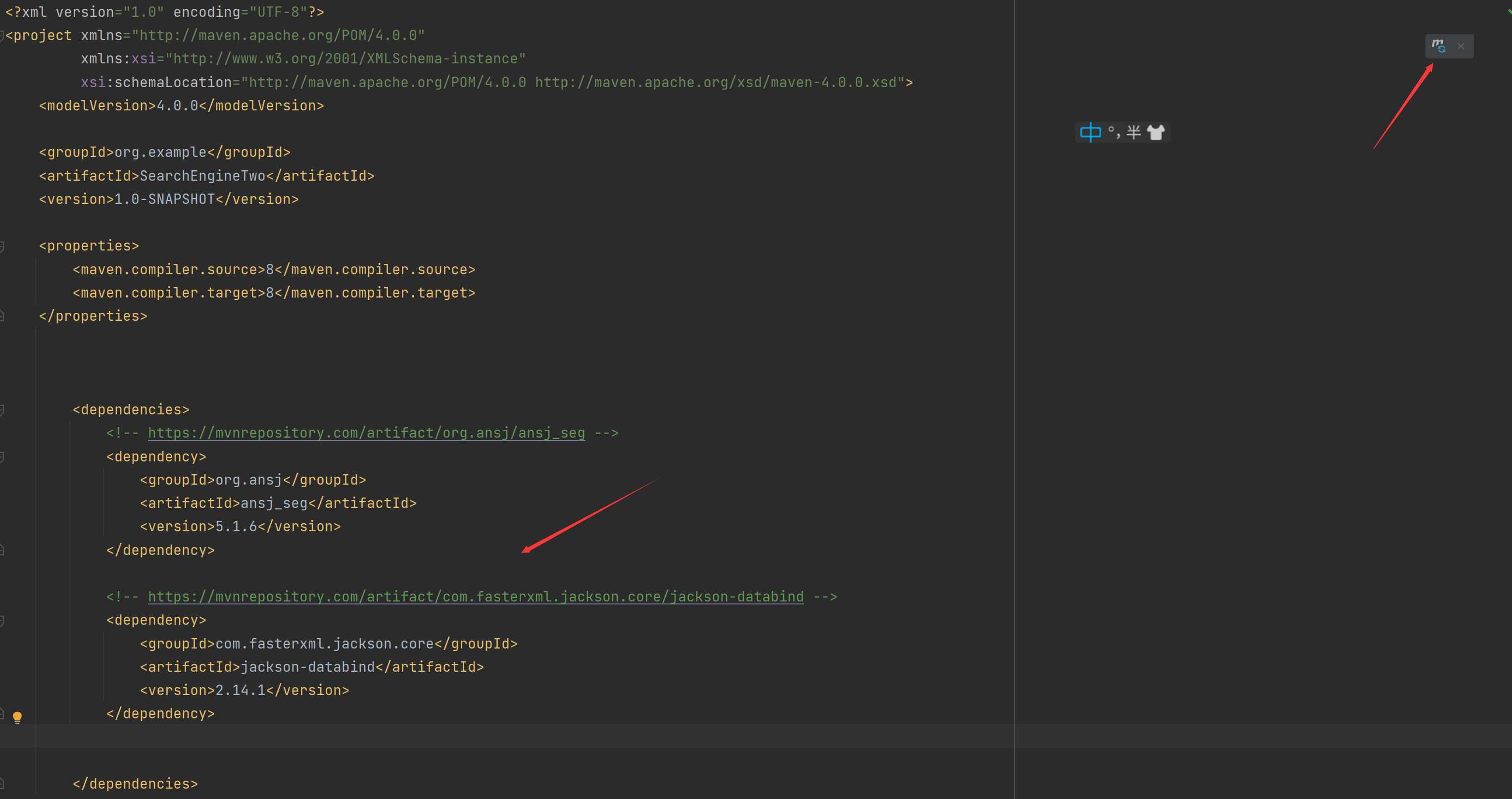Click the xmlns maven POM namespace value
1512x799 pixels.
(x=278, y=36)
